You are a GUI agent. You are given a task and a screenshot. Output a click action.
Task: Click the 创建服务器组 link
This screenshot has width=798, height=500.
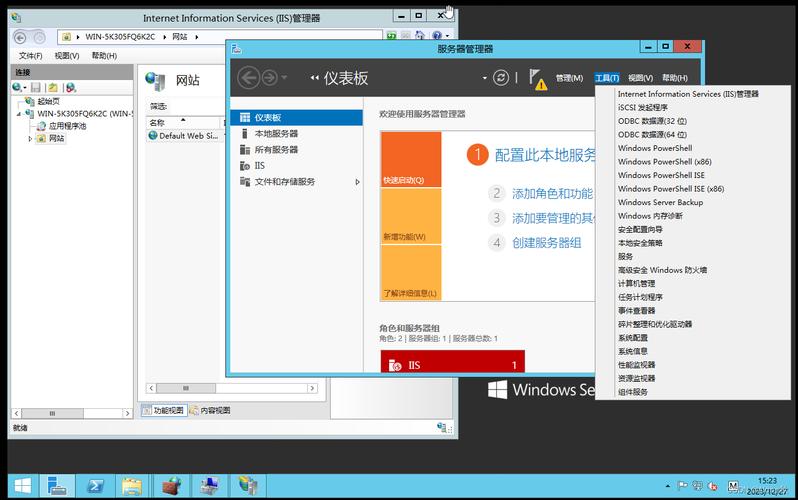pyautogui.click(x=547, y=242)
